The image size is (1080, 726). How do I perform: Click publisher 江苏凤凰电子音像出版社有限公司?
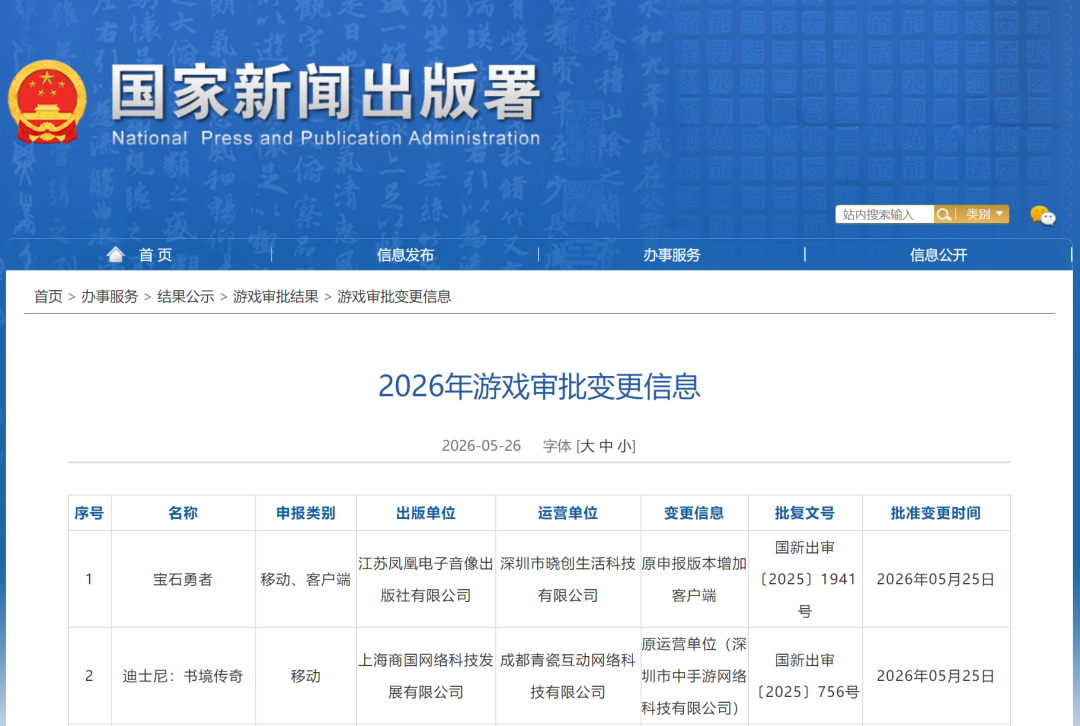426,580
